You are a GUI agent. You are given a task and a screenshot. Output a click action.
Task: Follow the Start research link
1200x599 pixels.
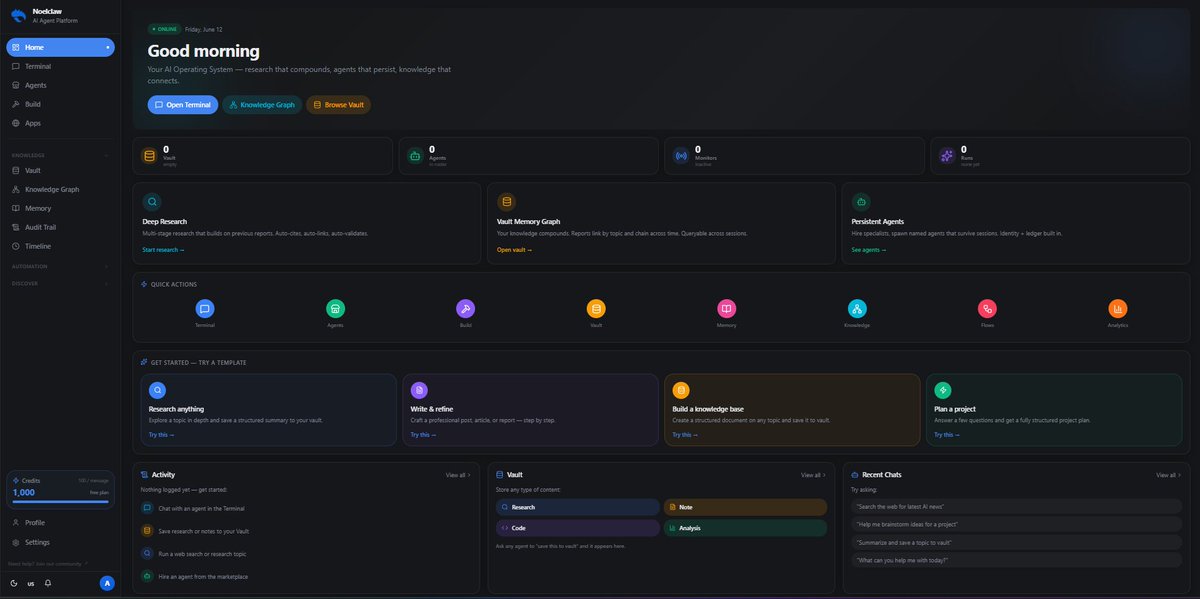163,250
